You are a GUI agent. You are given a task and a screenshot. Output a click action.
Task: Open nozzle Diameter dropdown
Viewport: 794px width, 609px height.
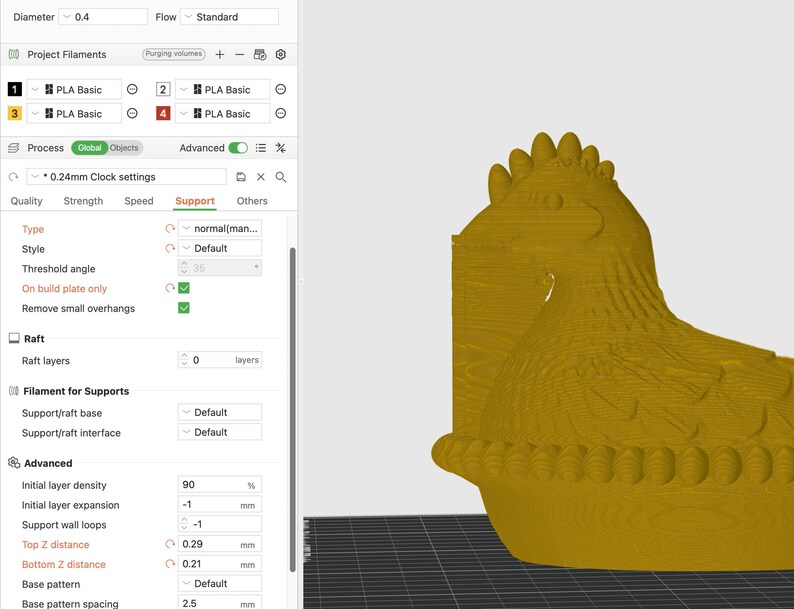point(103,17)
